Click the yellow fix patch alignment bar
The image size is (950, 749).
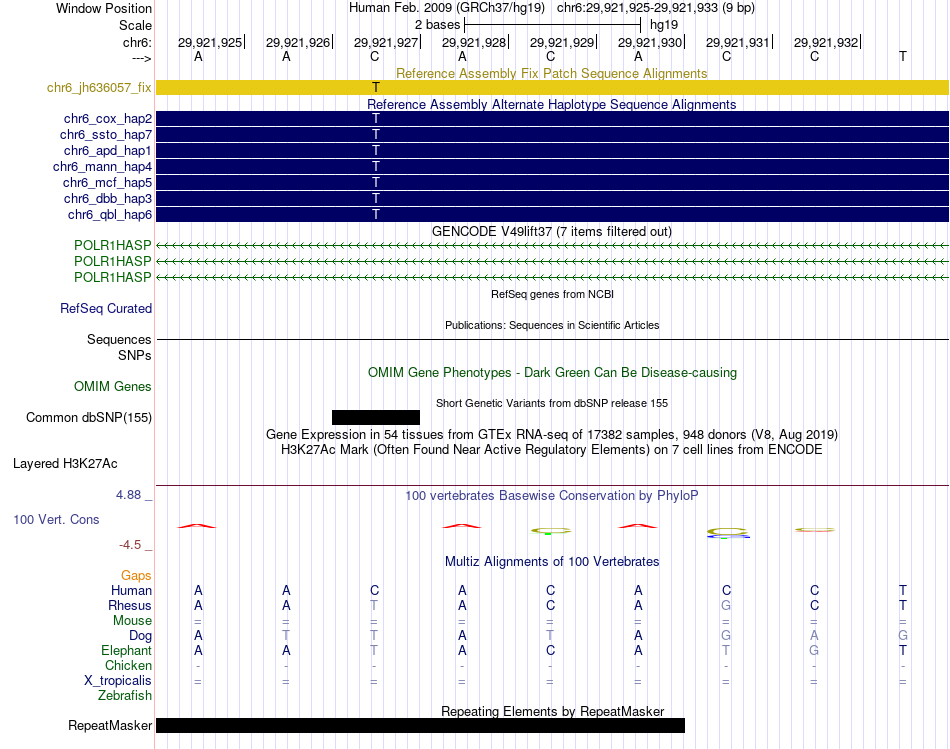click(552, 87)
